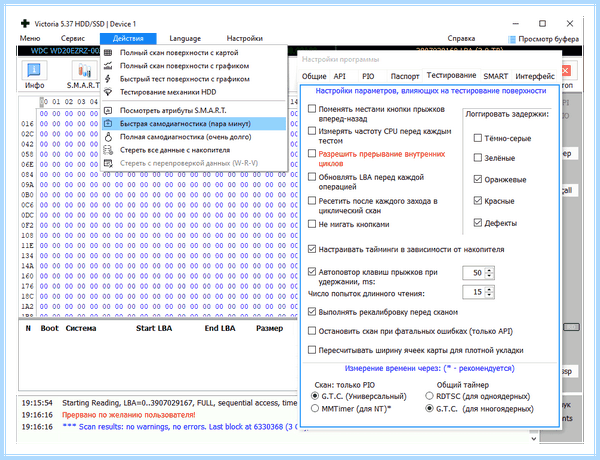Enable Не мигать кнопками checkbox

click(312, 224)
